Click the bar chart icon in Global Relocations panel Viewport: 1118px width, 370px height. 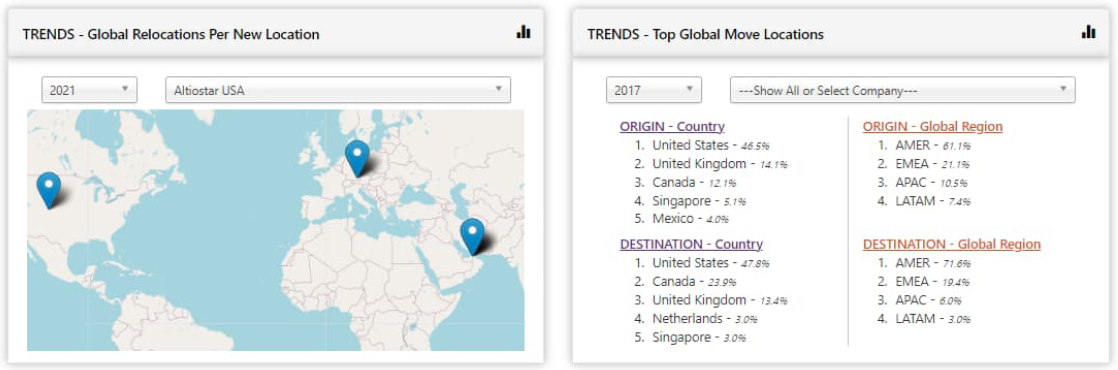coord(523,32)
